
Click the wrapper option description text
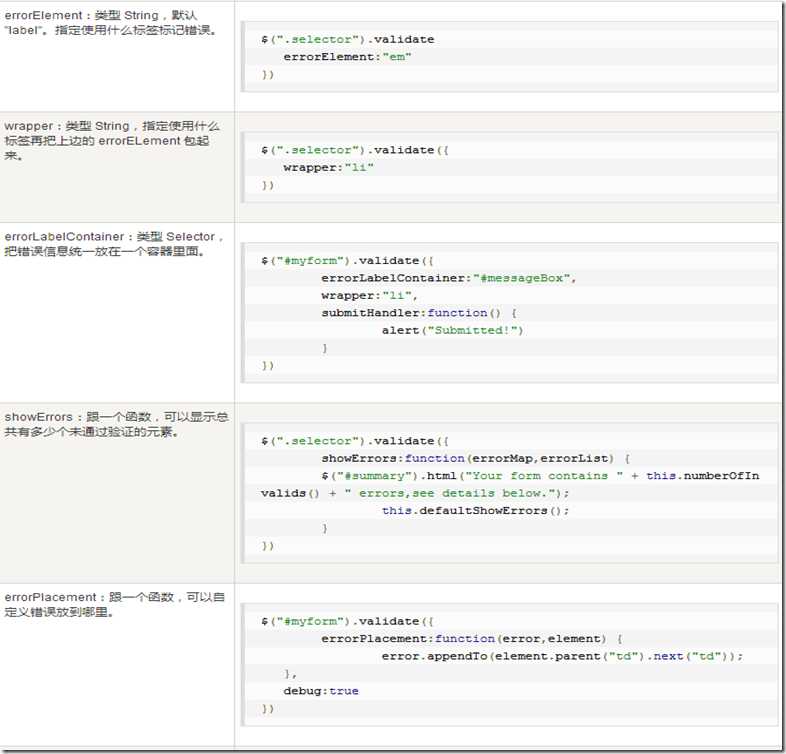pos(112,140)
